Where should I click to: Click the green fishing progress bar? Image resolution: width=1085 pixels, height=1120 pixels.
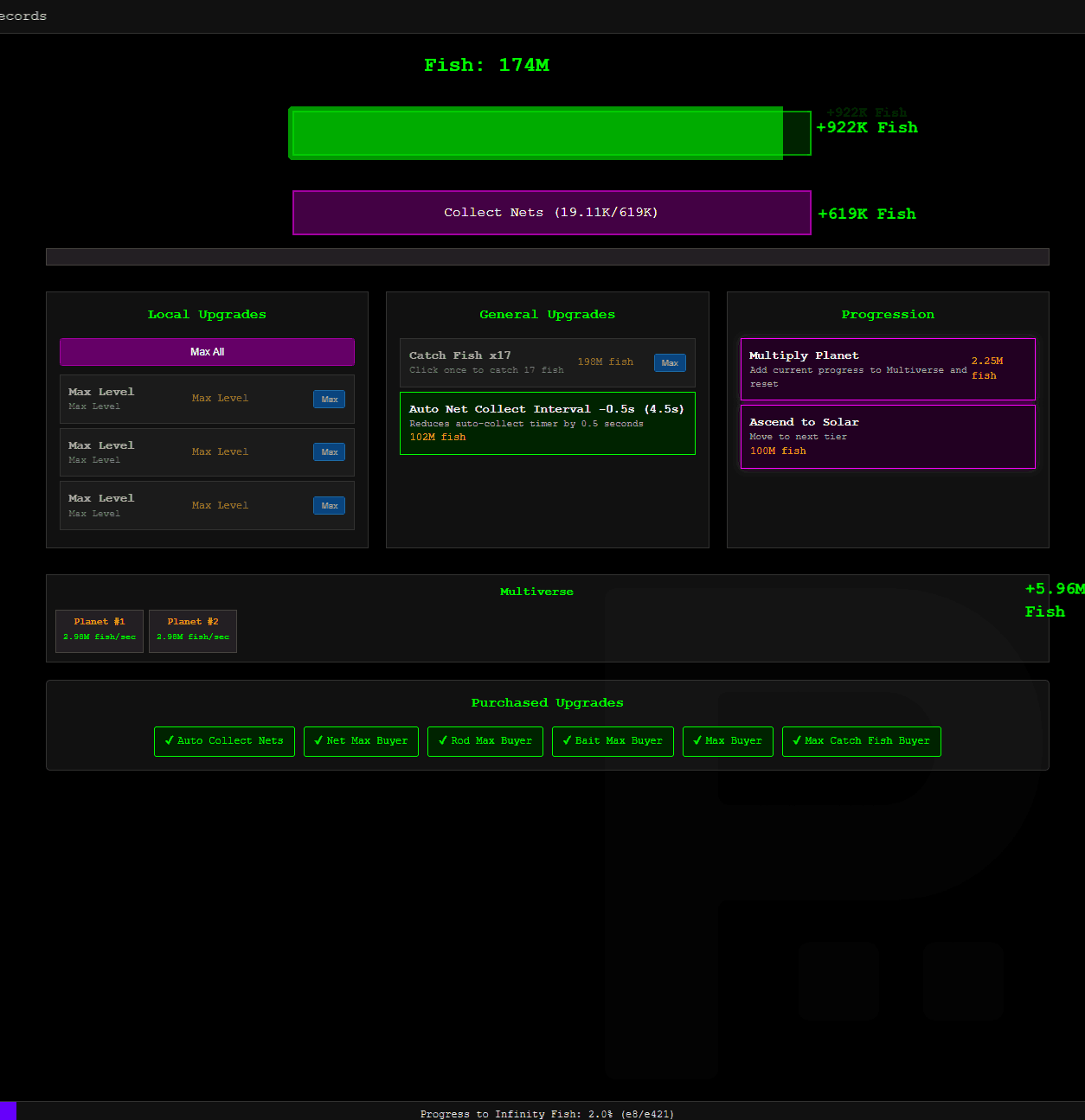(x=550, y=133)
